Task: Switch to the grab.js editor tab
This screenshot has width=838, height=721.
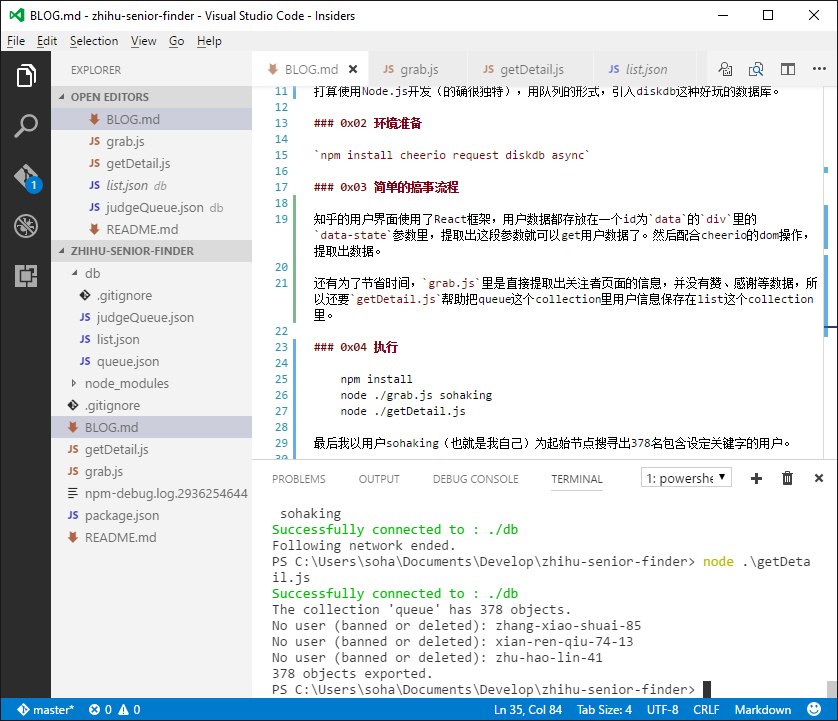Action: point(418,69)
